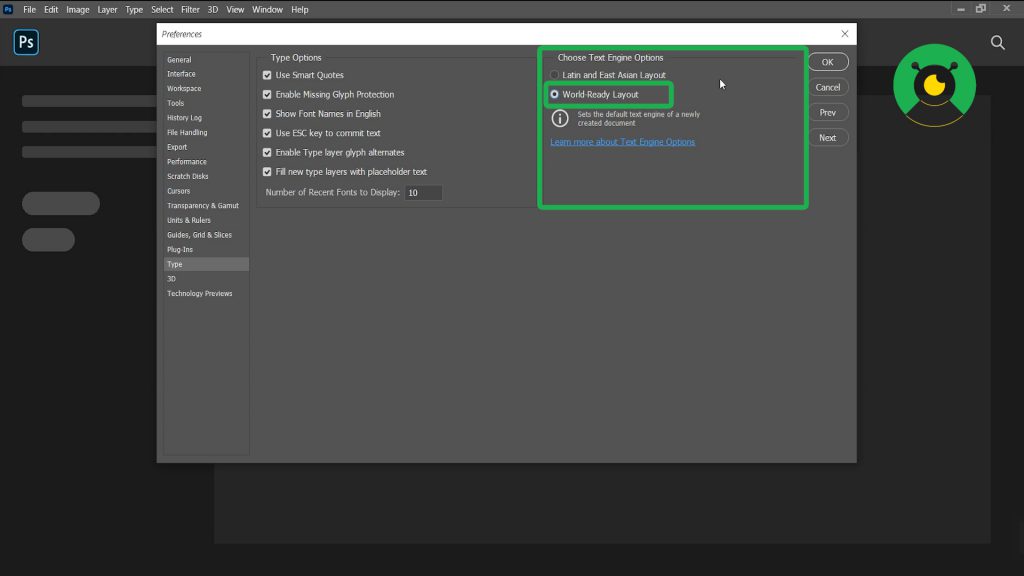Select Latin and East Asian Layout option
The width and height of the screenshot is (1024, 576).
555,75
